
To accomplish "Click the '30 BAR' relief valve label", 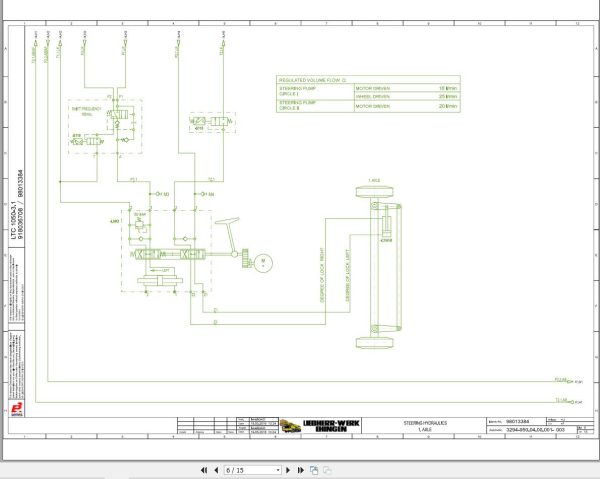I will [x=140, y=215].
